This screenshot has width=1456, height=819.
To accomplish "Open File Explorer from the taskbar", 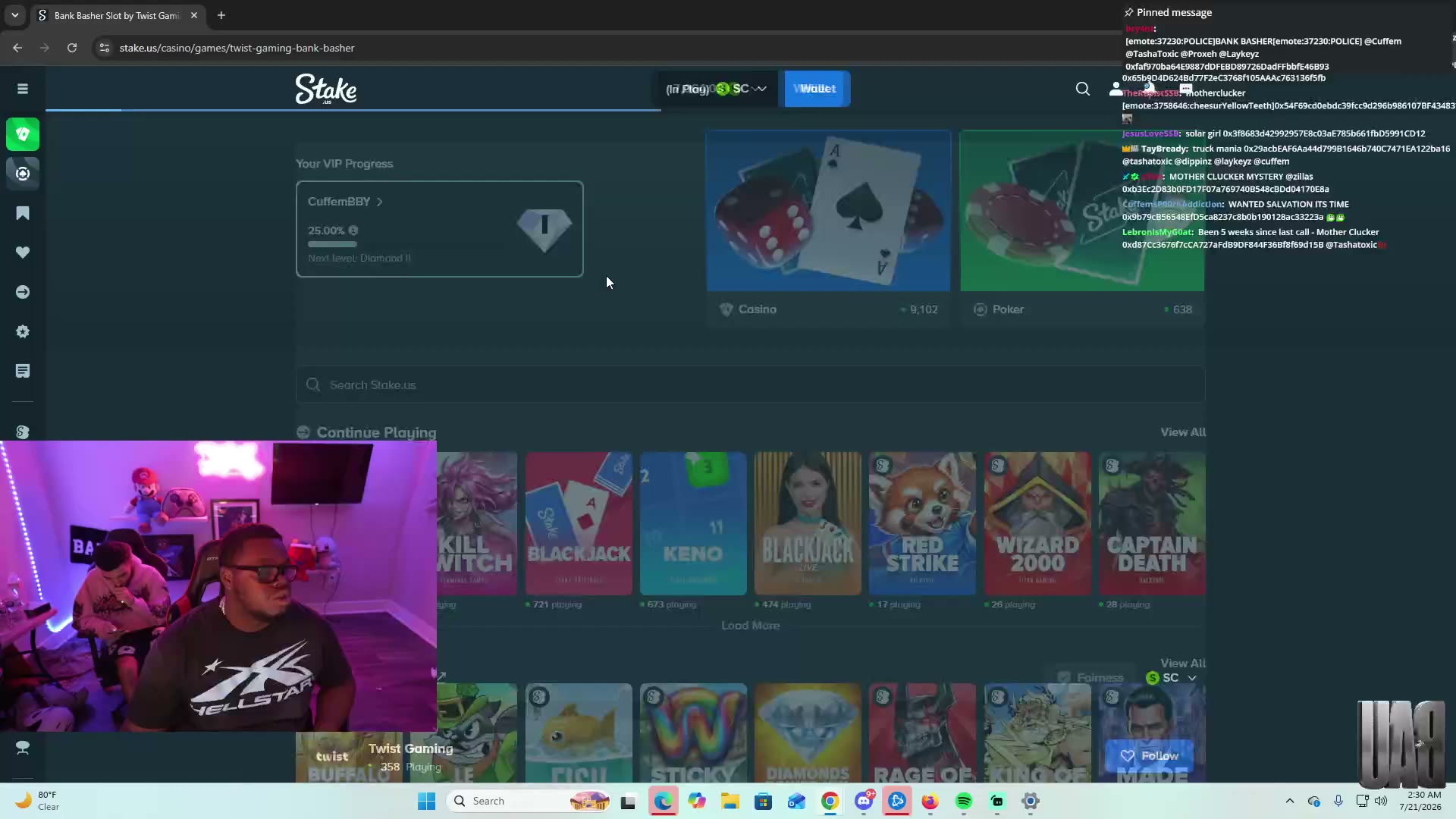I will [730, 801].
